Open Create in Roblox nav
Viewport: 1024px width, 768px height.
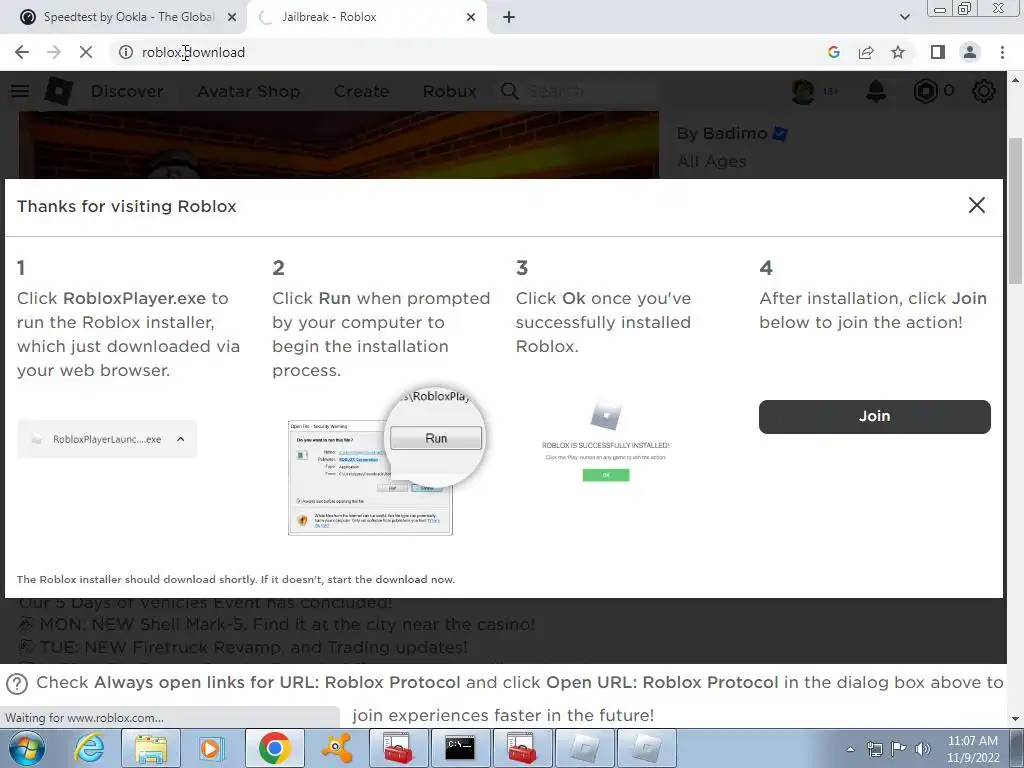(361, 91)
